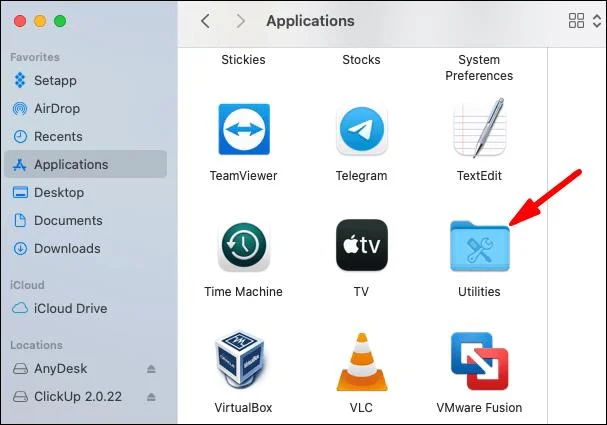Open the Apple TV app icon

pos(362,245)
